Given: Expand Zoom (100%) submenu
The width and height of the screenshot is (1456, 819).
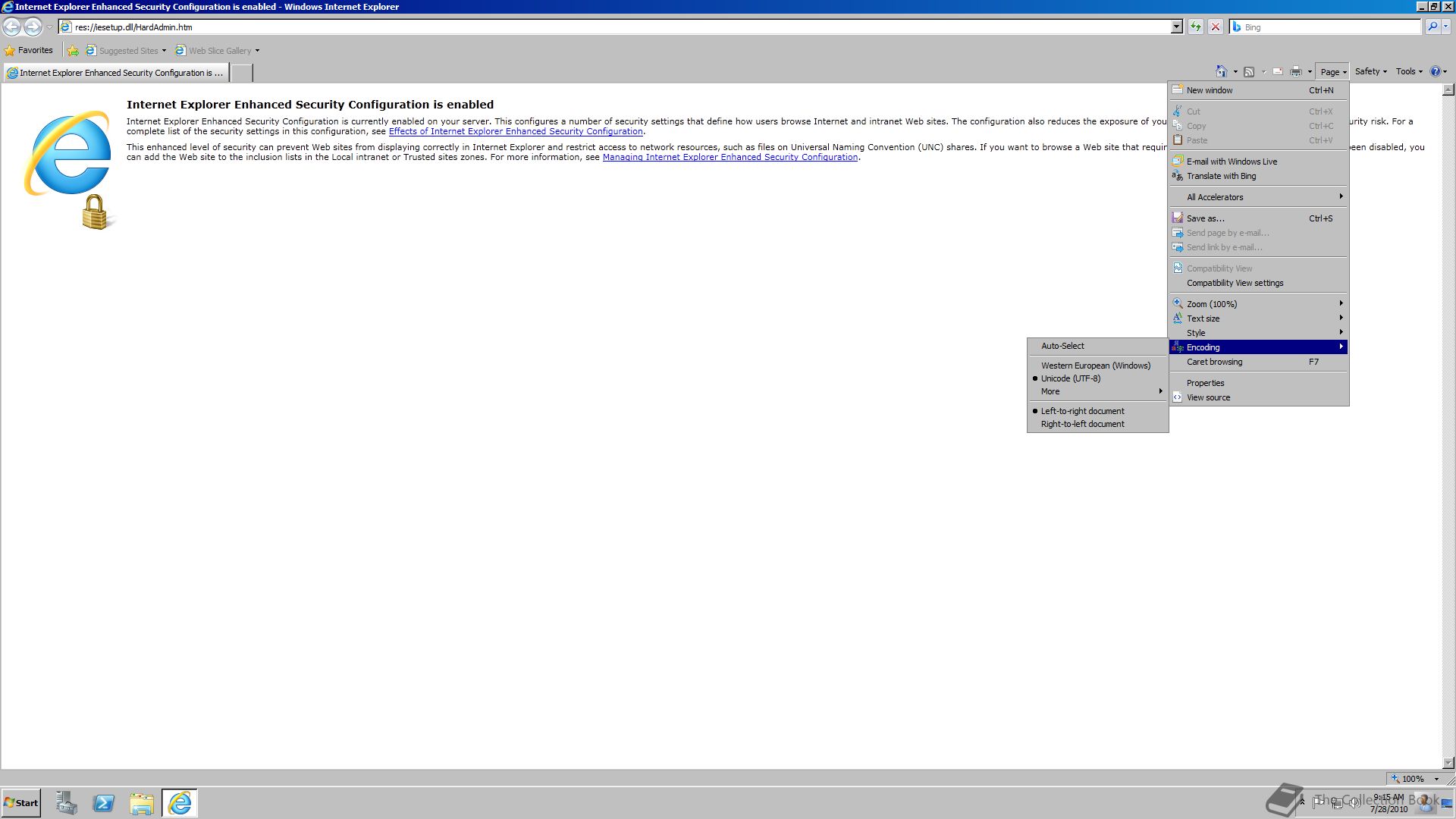Looking at the screenshot, I should pyautogui.click(x=1259, y=304).
